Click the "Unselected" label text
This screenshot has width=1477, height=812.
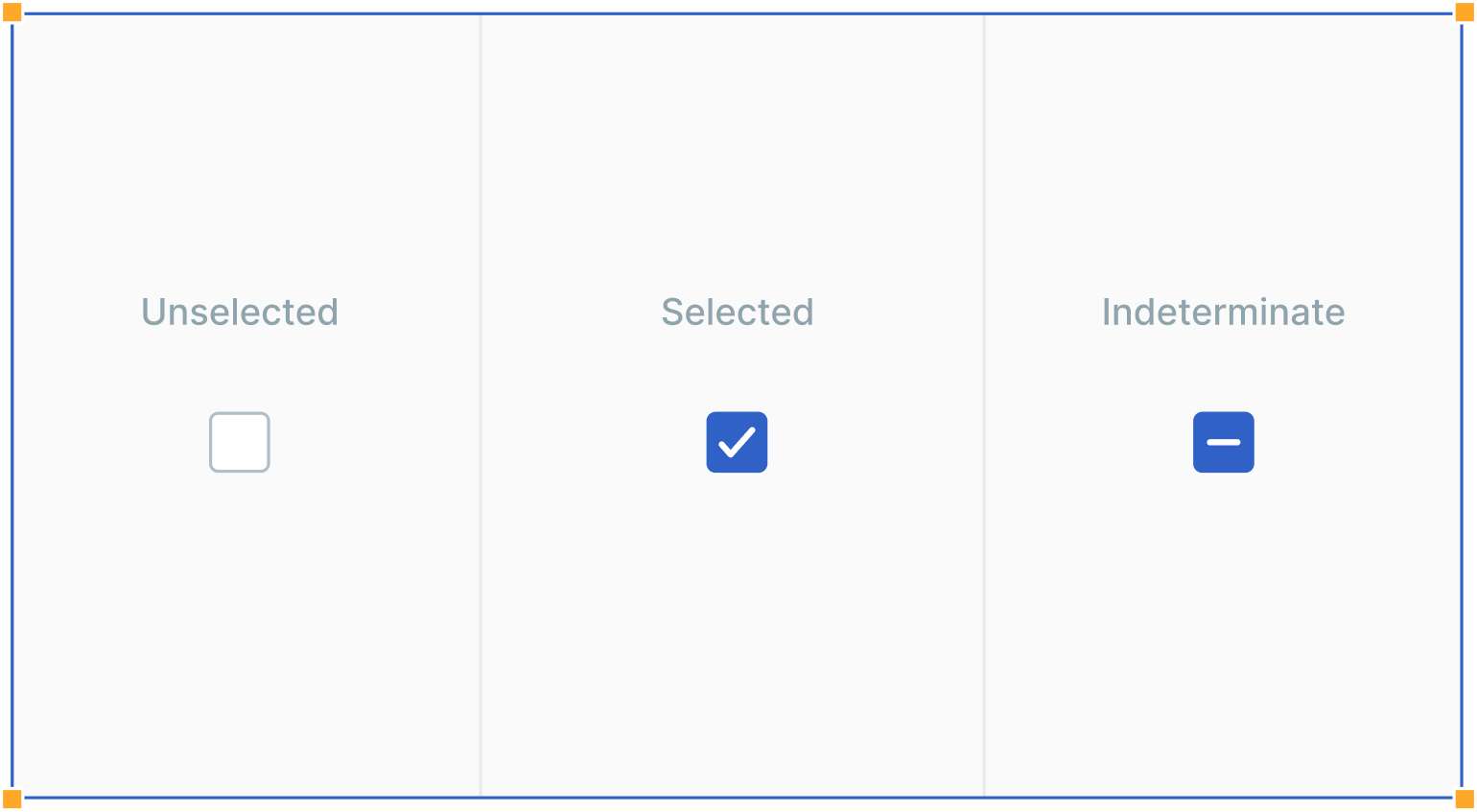[x=240, y=313]
